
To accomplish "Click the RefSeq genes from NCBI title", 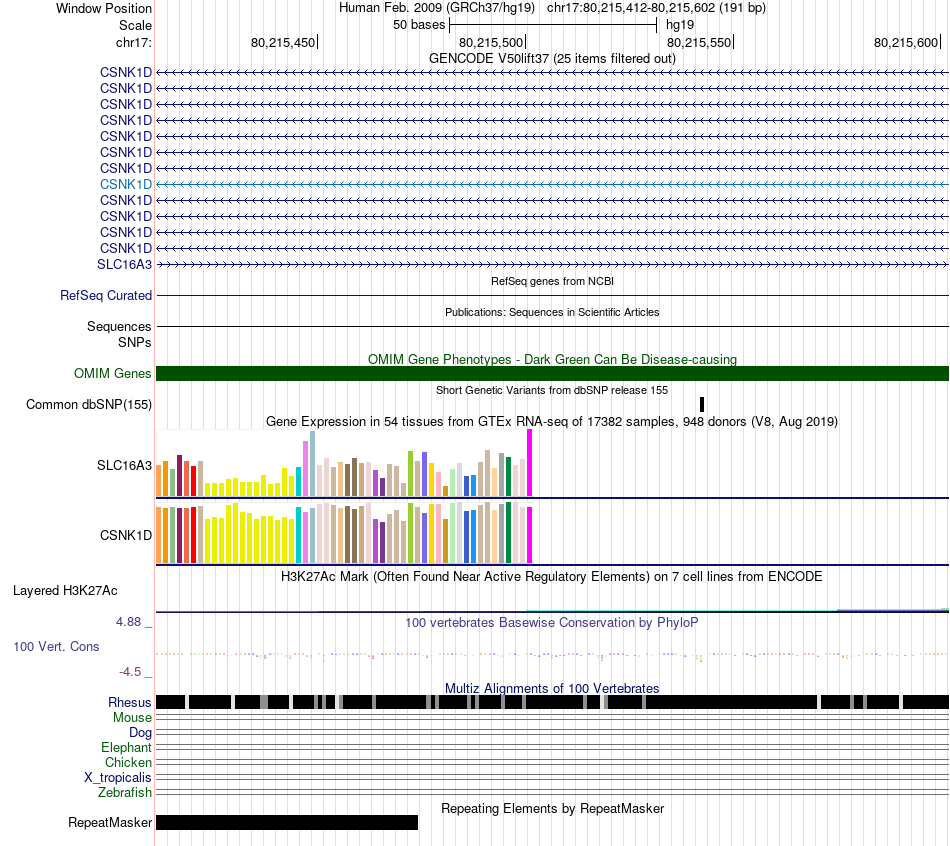I will [x=552, y=281].
